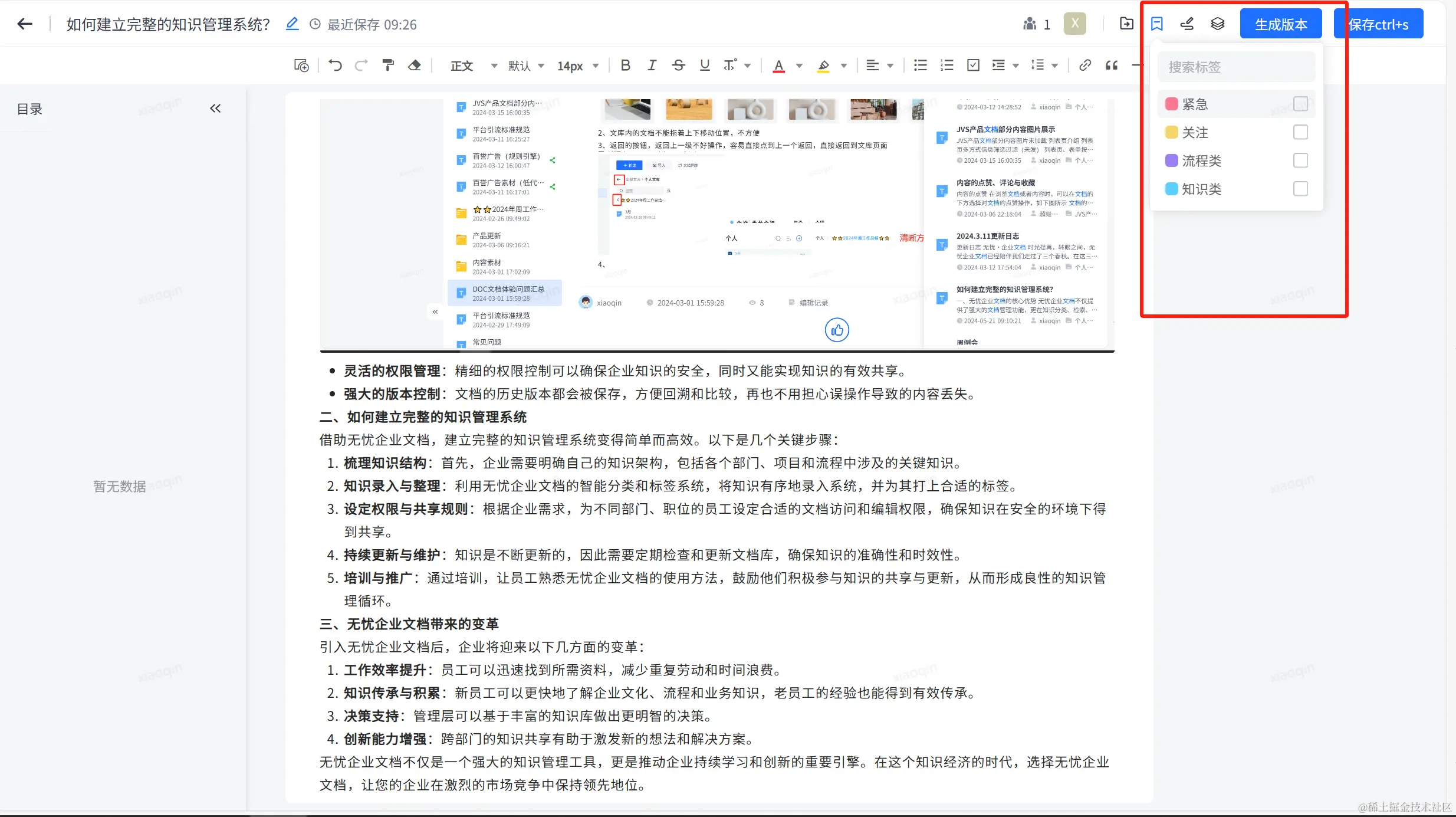The width and height of the screenshot is (1456, 817).
Task: Check the 紧急 tag checkbox
Action: 1300,104
